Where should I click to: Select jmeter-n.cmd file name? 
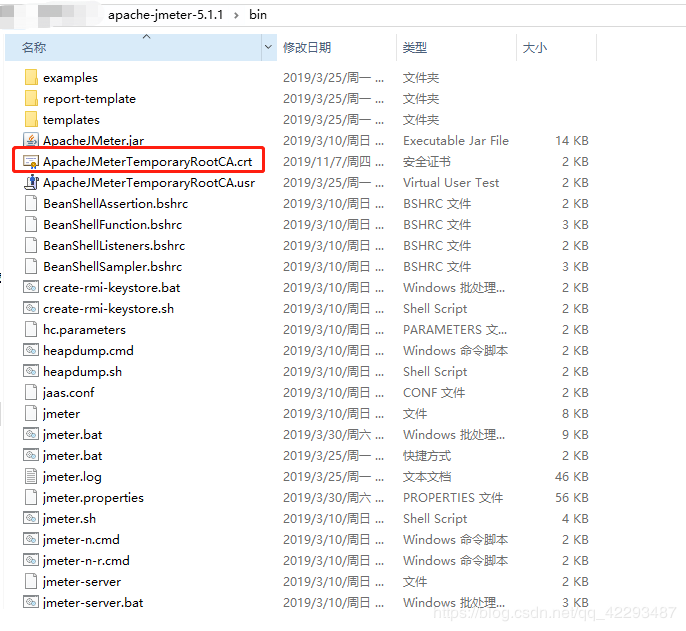coord(81,540)
